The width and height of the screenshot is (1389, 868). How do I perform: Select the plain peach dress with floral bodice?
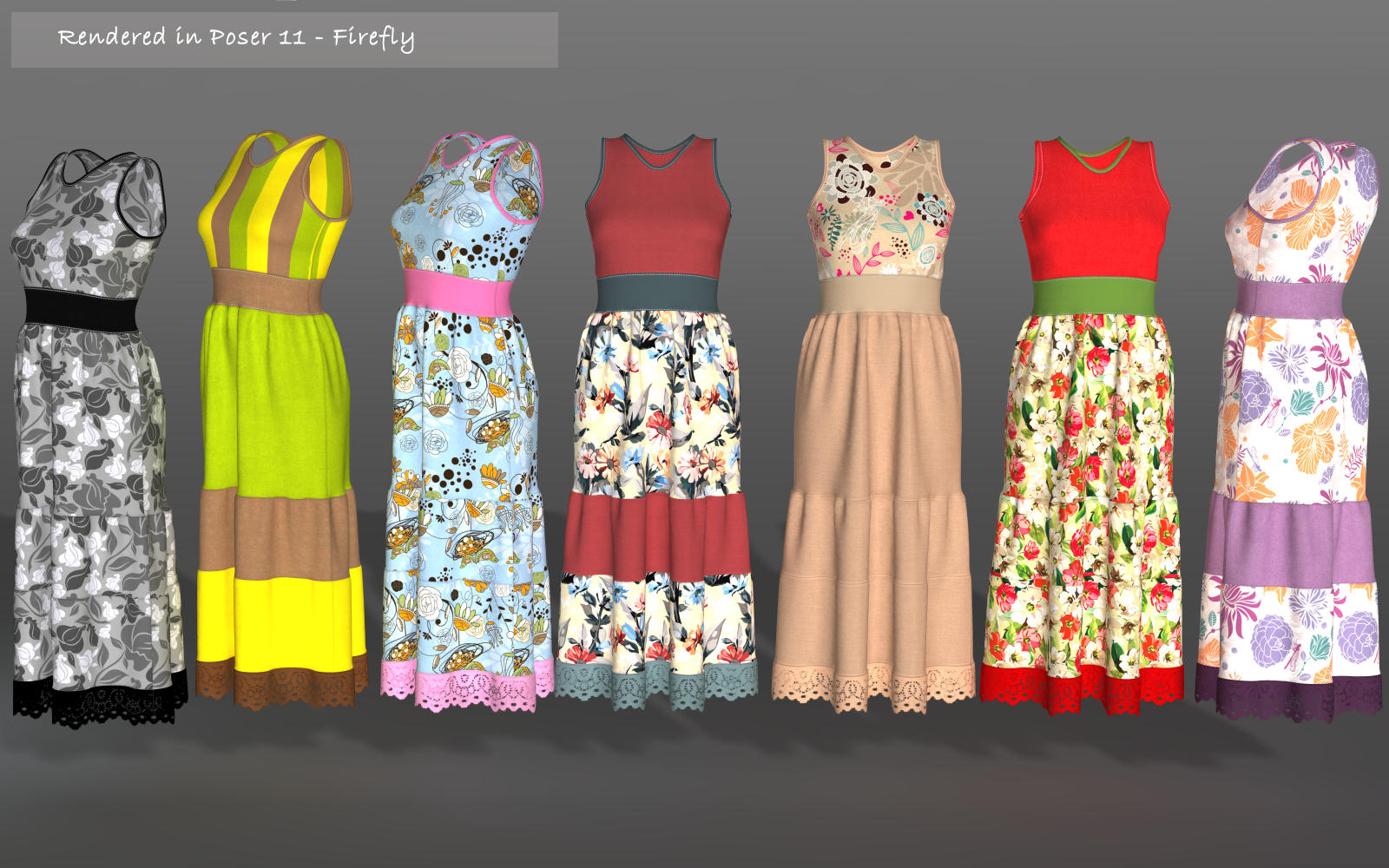click(875, 424)
